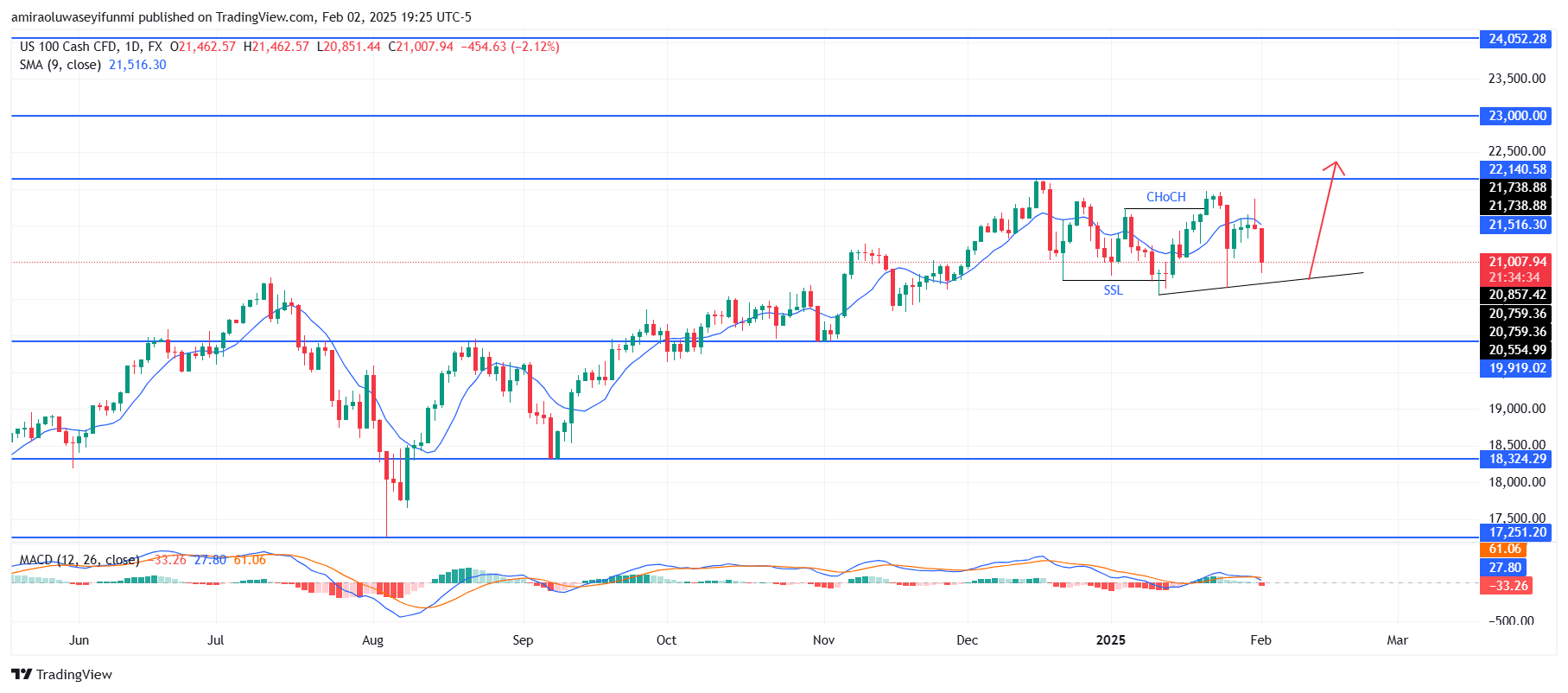Click the orange 61.06 MACD value label
Image resolution: width=1568 pixels, height=693 pixels.
1504,550
